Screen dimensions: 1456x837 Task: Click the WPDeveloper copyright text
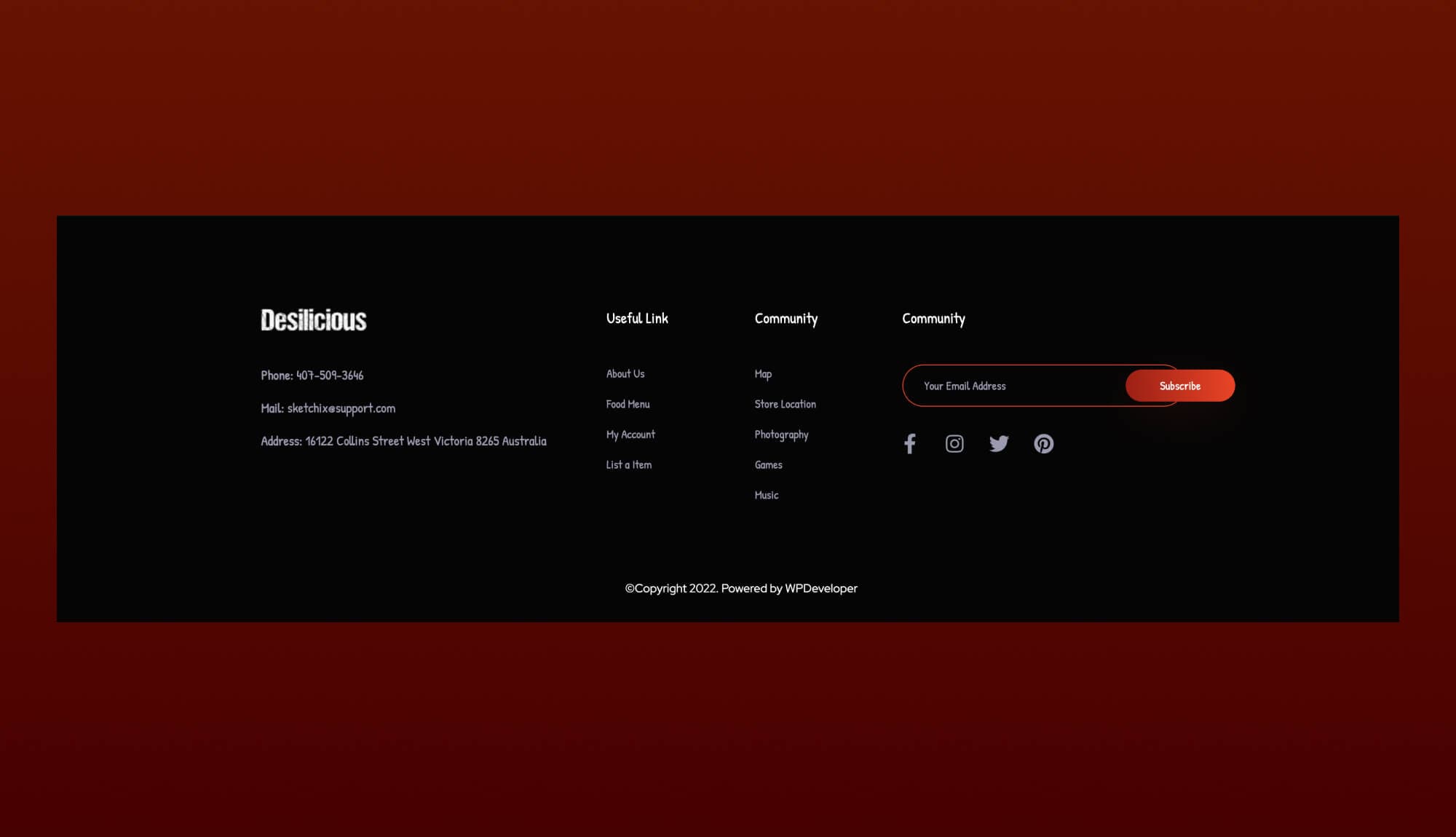(x=820, y=589)
